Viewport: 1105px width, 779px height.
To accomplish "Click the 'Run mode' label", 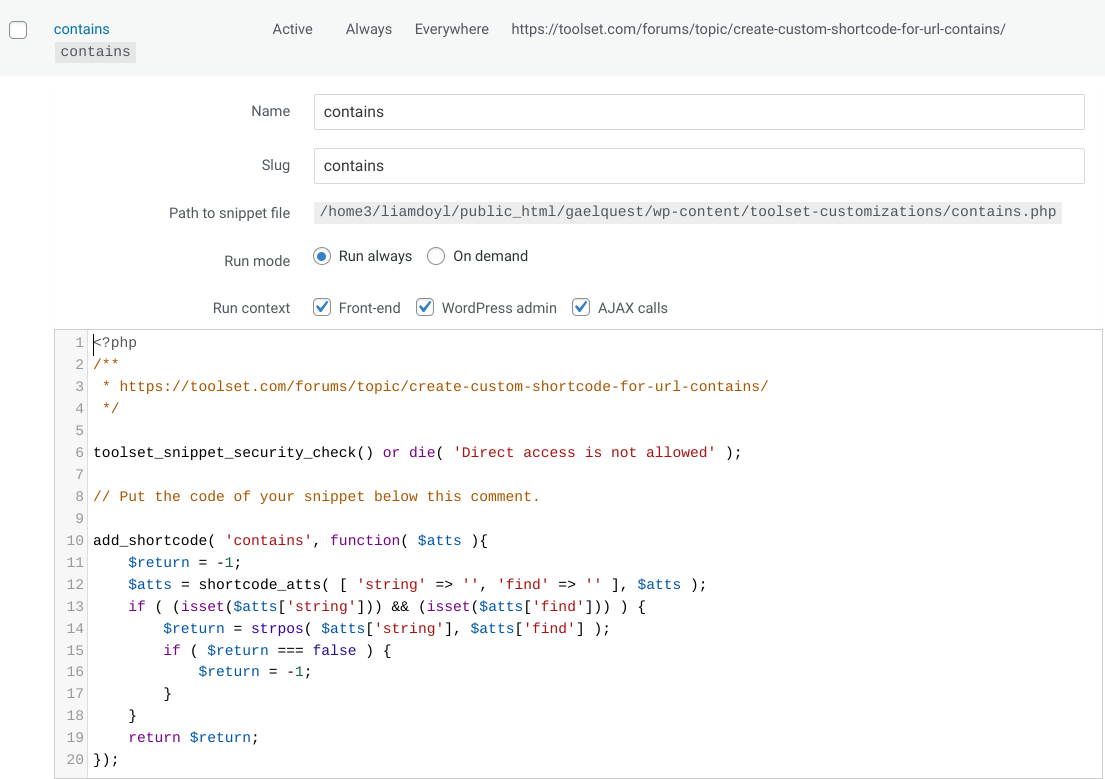I will pyautogui.click(x=257, y=261).
